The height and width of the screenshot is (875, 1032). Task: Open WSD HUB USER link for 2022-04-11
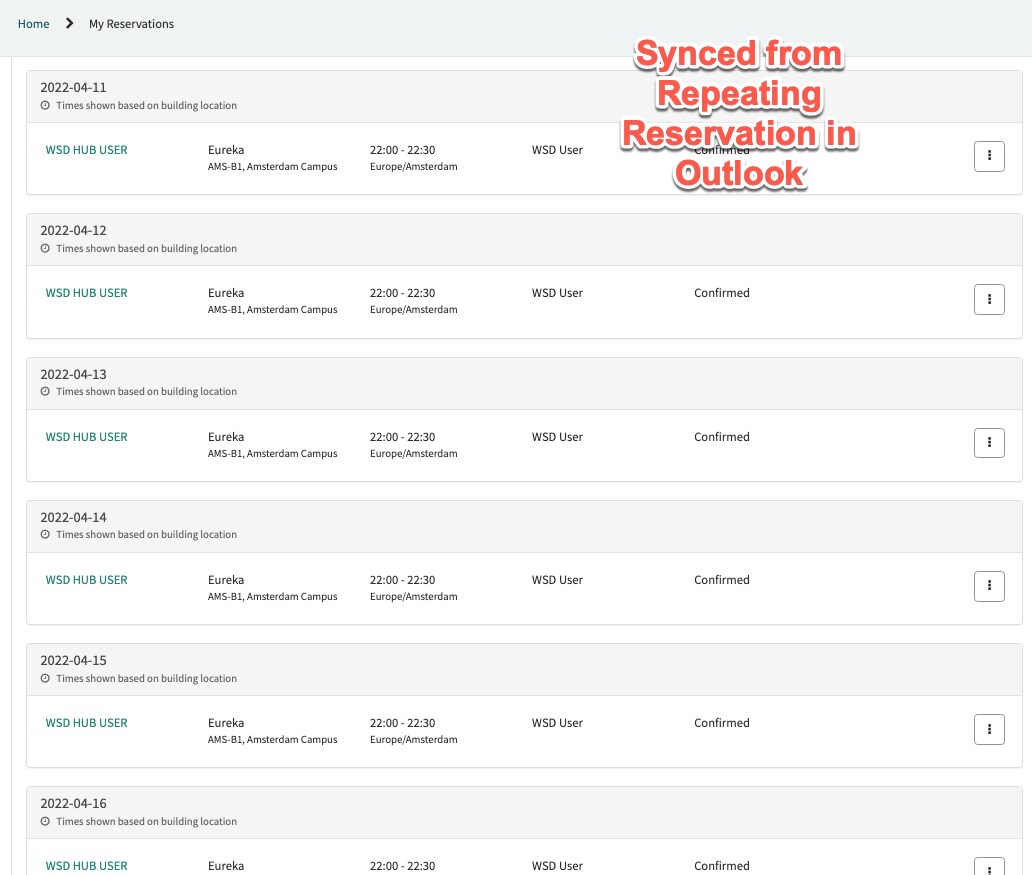point(86,150)
